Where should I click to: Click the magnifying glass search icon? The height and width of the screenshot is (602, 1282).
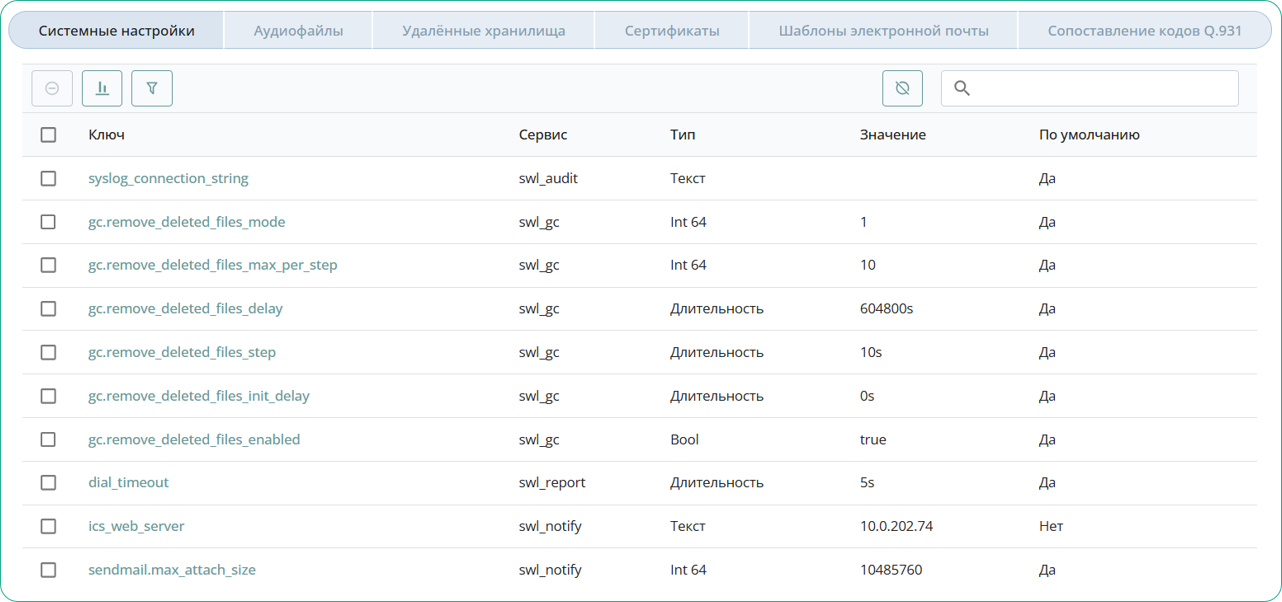(x=962, y=88)
